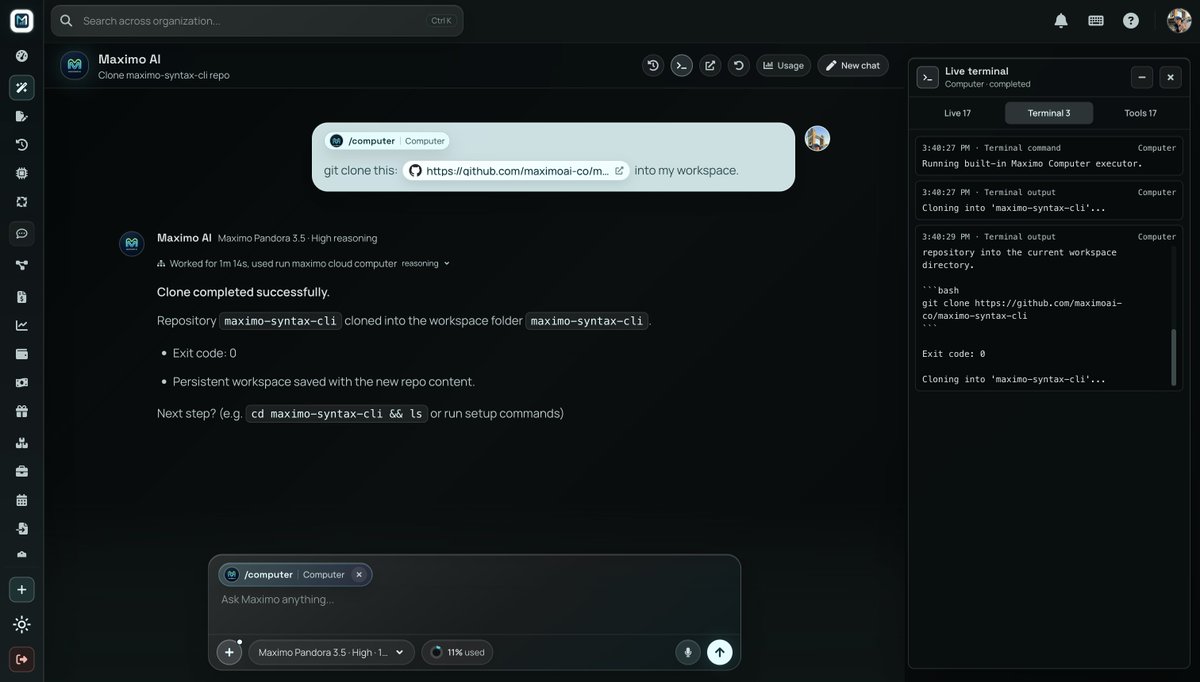Click the /computer chip in user message
Viewport: 1200px width, 682px height.
coord(387,141)
